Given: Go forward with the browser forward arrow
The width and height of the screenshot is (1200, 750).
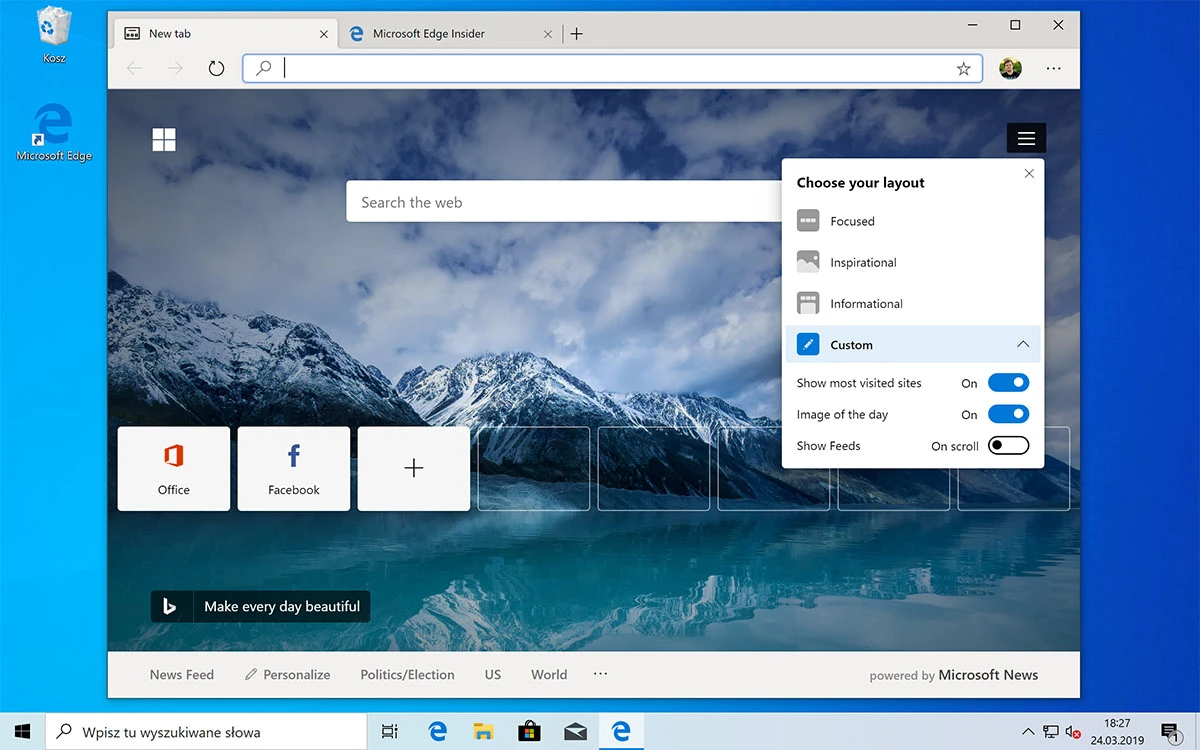Looking at the screenshot, I should point(175,68).
